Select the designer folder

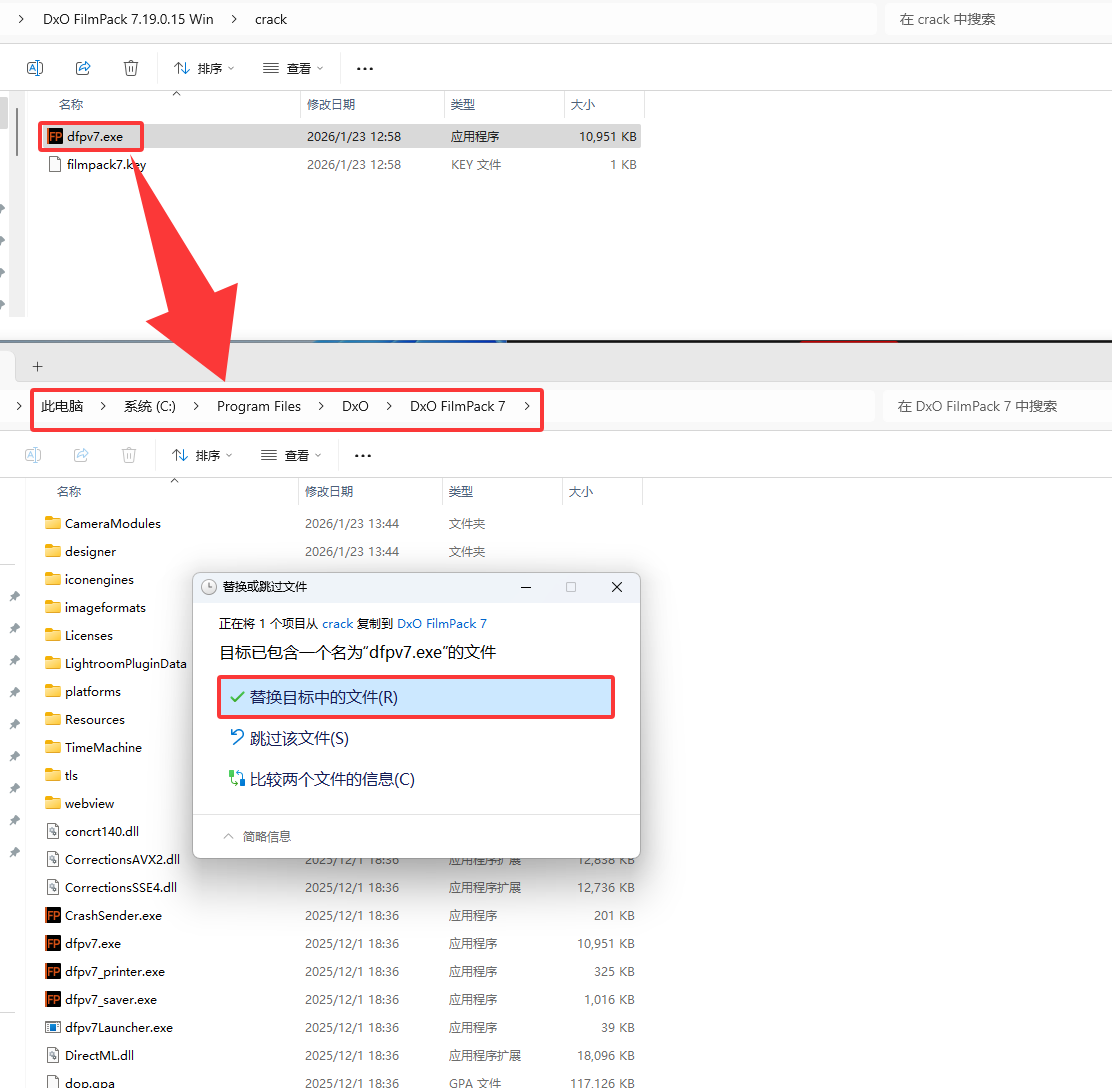80,551
